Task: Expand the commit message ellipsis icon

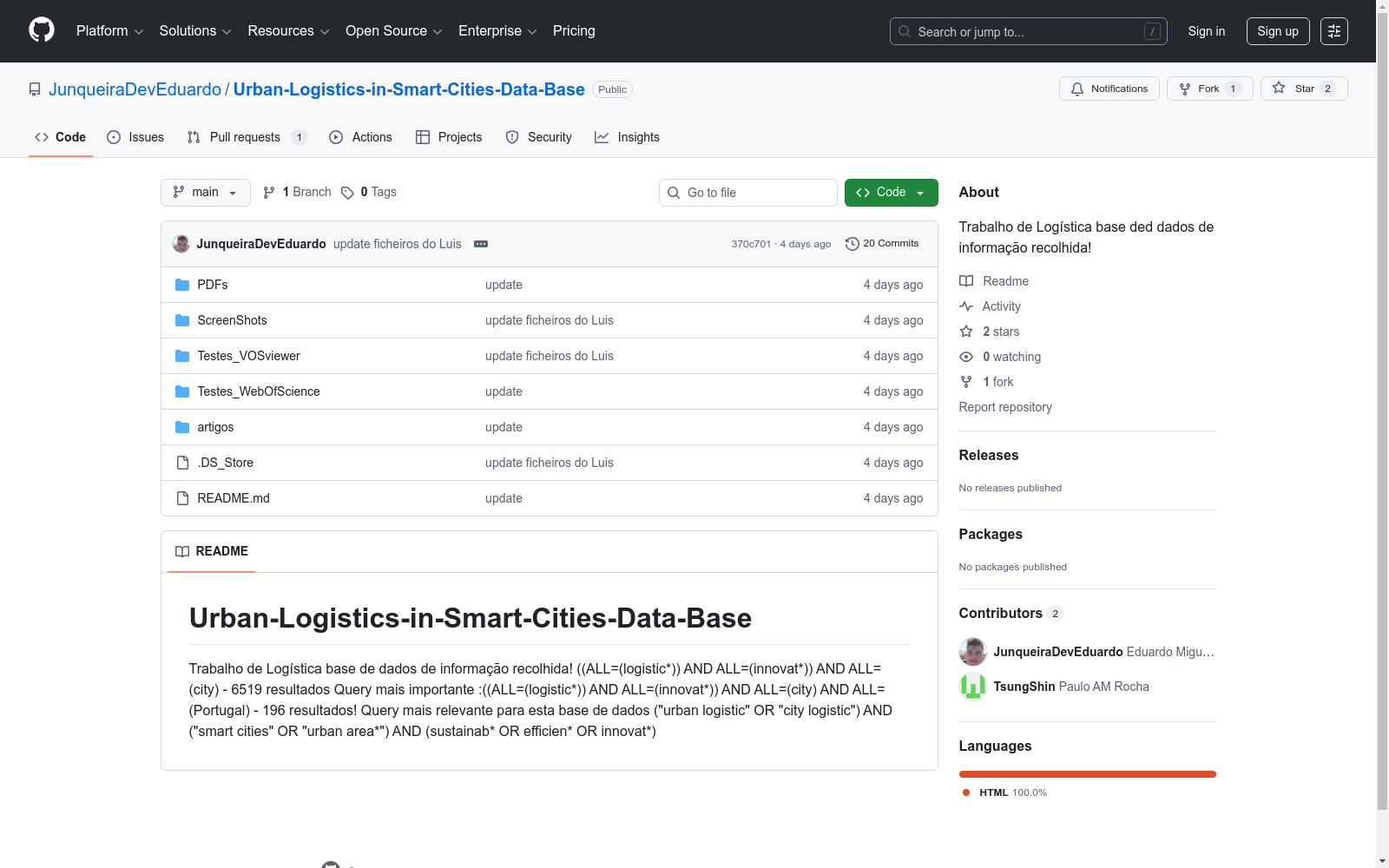Action: [x=481, y=244]
